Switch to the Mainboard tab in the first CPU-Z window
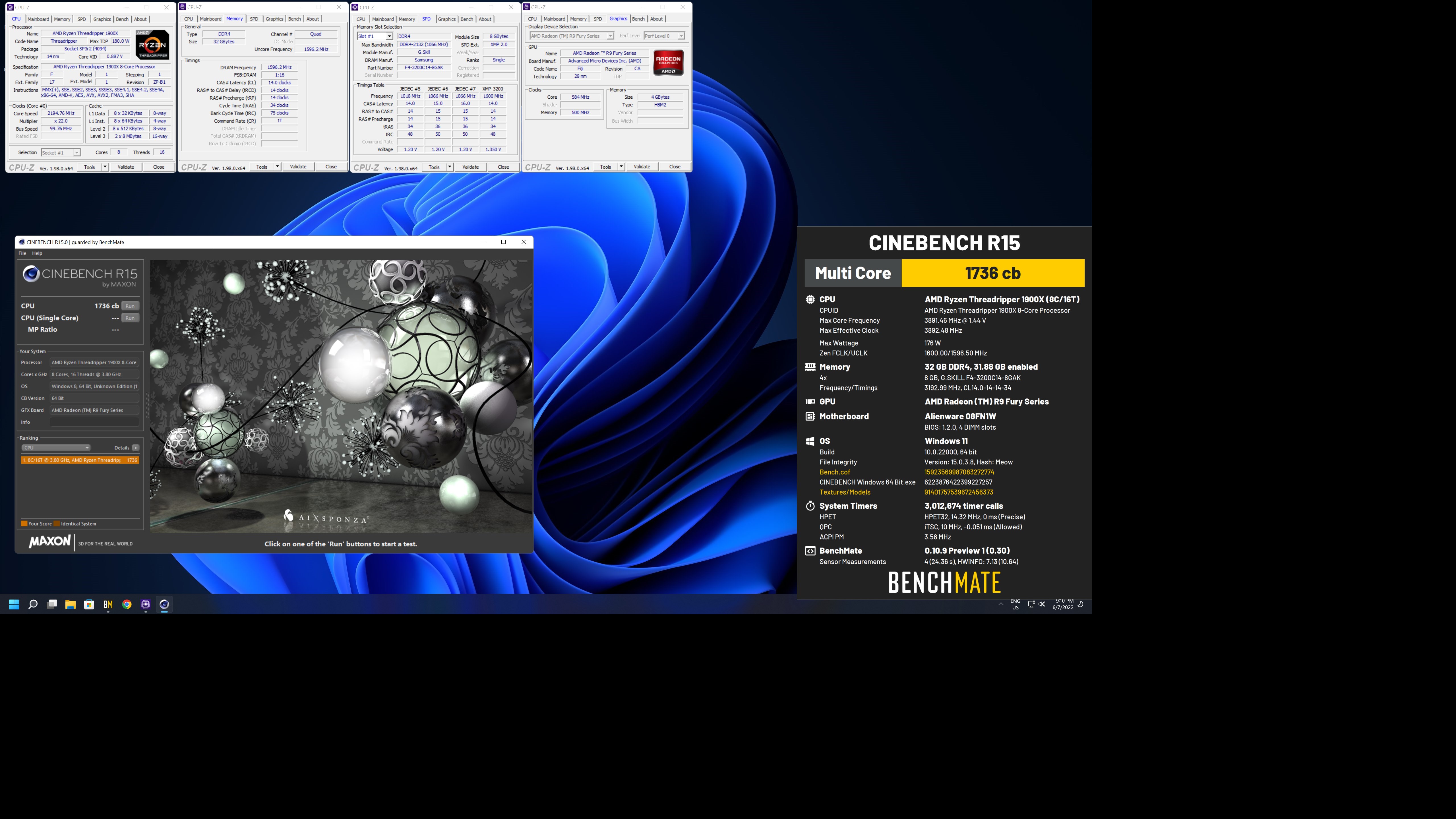This screenshot has height=819, width=1456. pyautogui.click(x=38, y=19)
